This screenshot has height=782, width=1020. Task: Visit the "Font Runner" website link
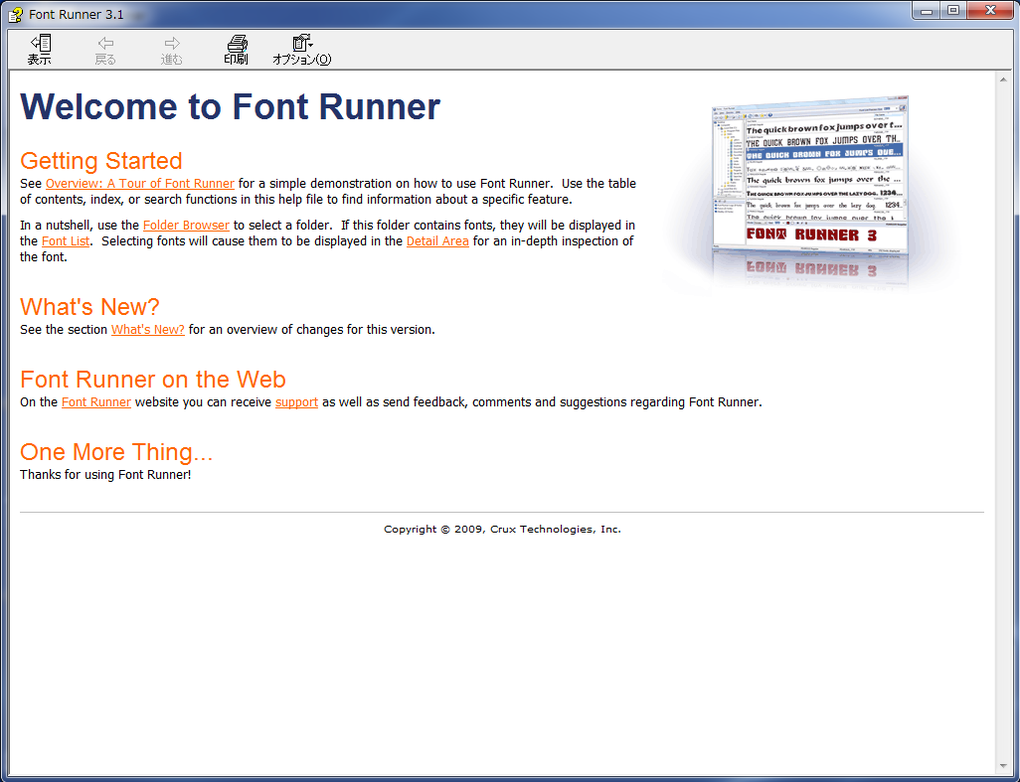[x=96, y=402]
